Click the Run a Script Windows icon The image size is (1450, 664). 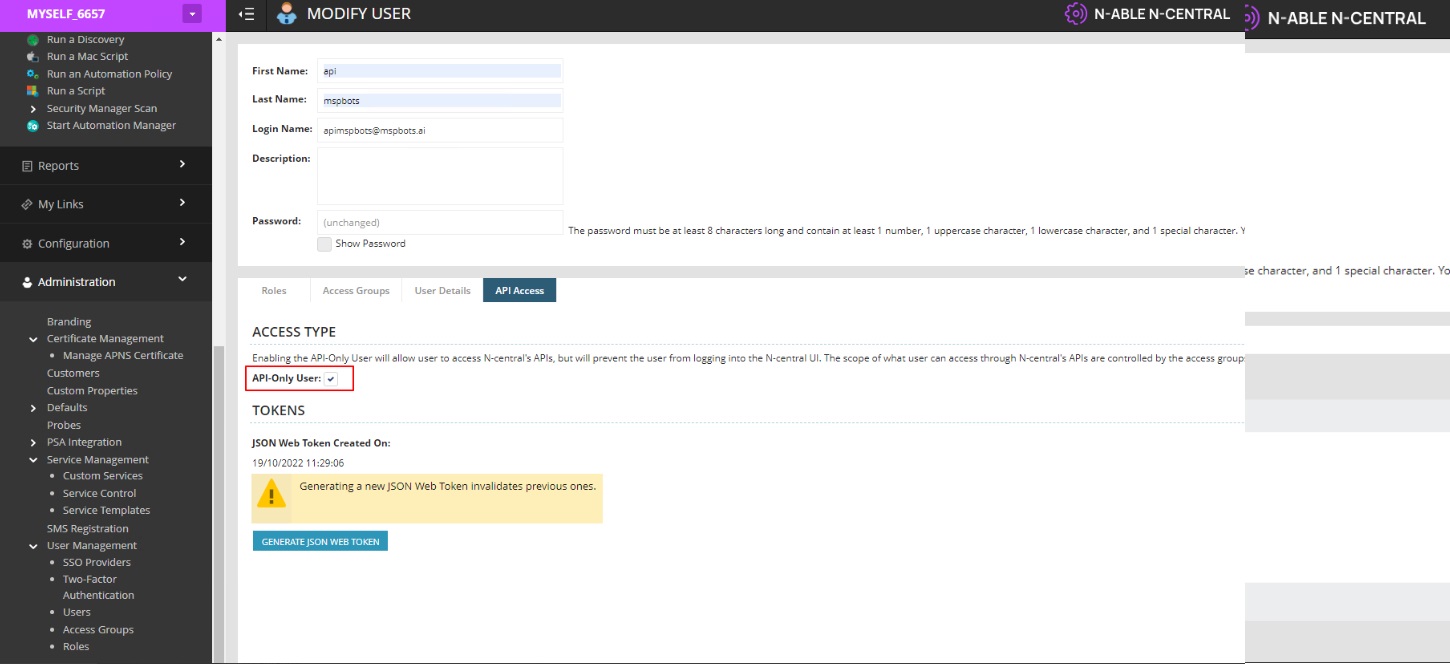[33, 91]
